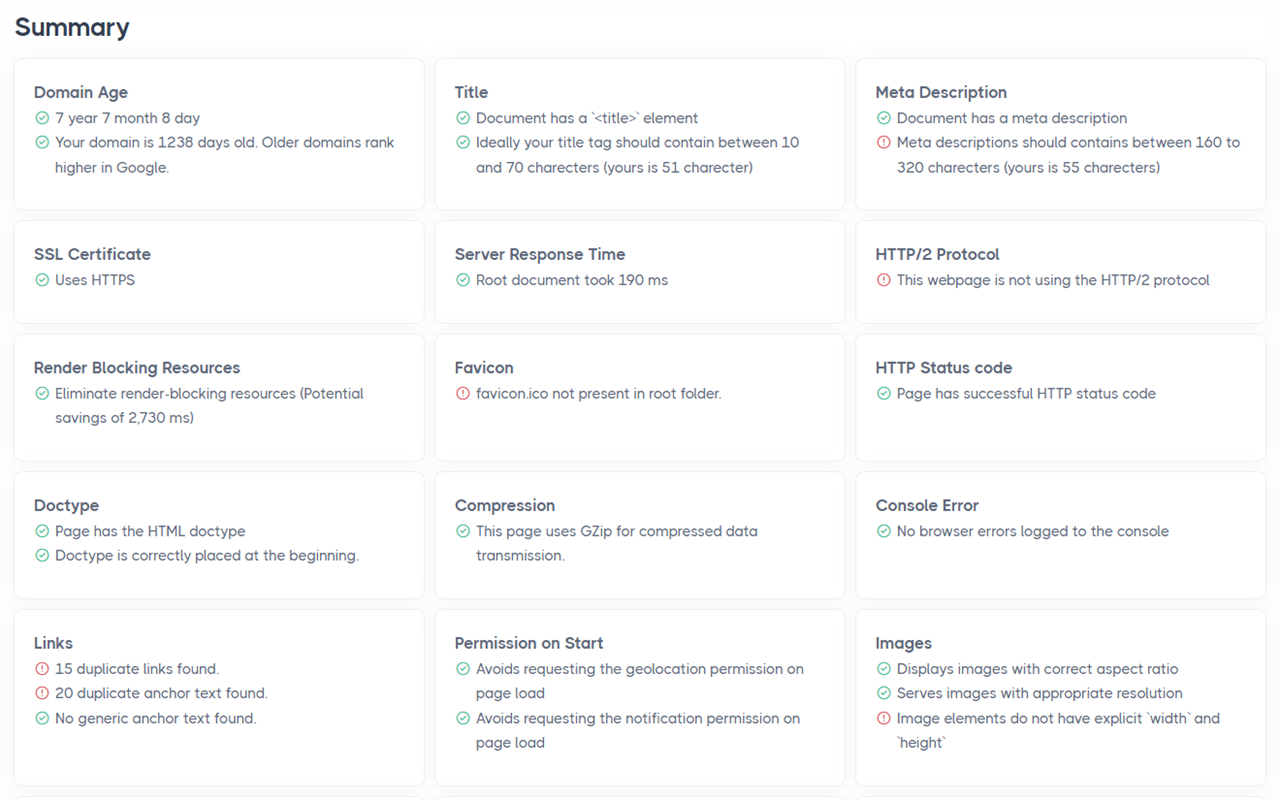Screen dimensions: 1280x800
Task: Open the Domain Age card
Action: tap(81, 92)
